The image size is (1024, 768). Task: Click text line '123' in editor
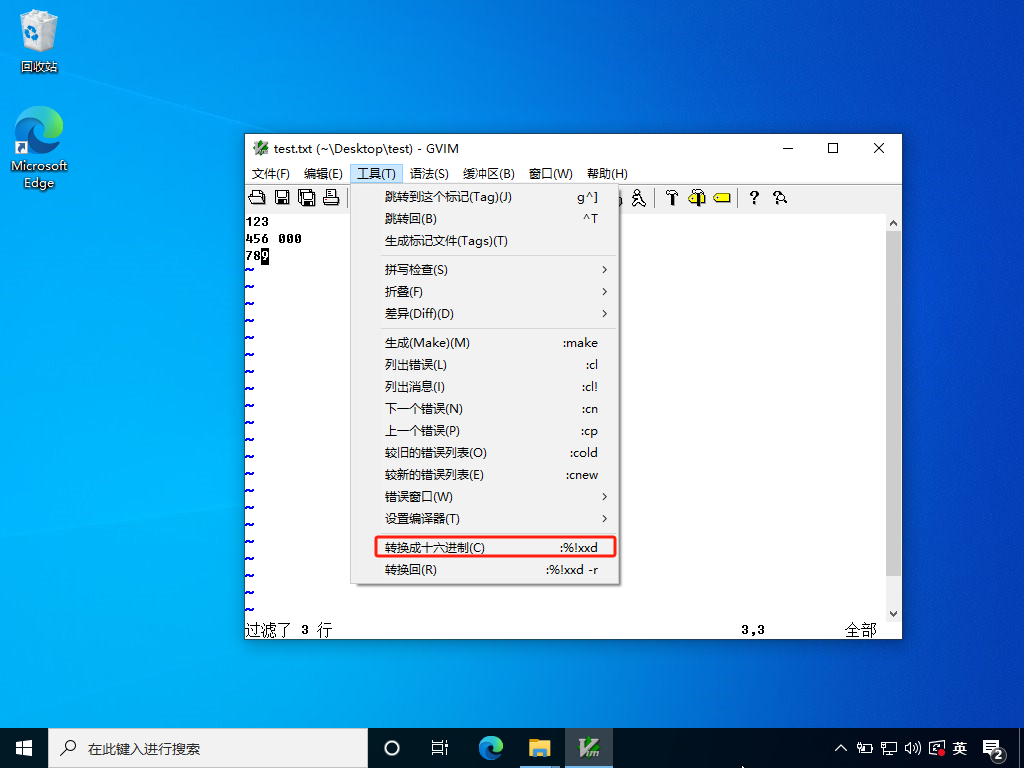pyautogui.click(x=257, y=222)
